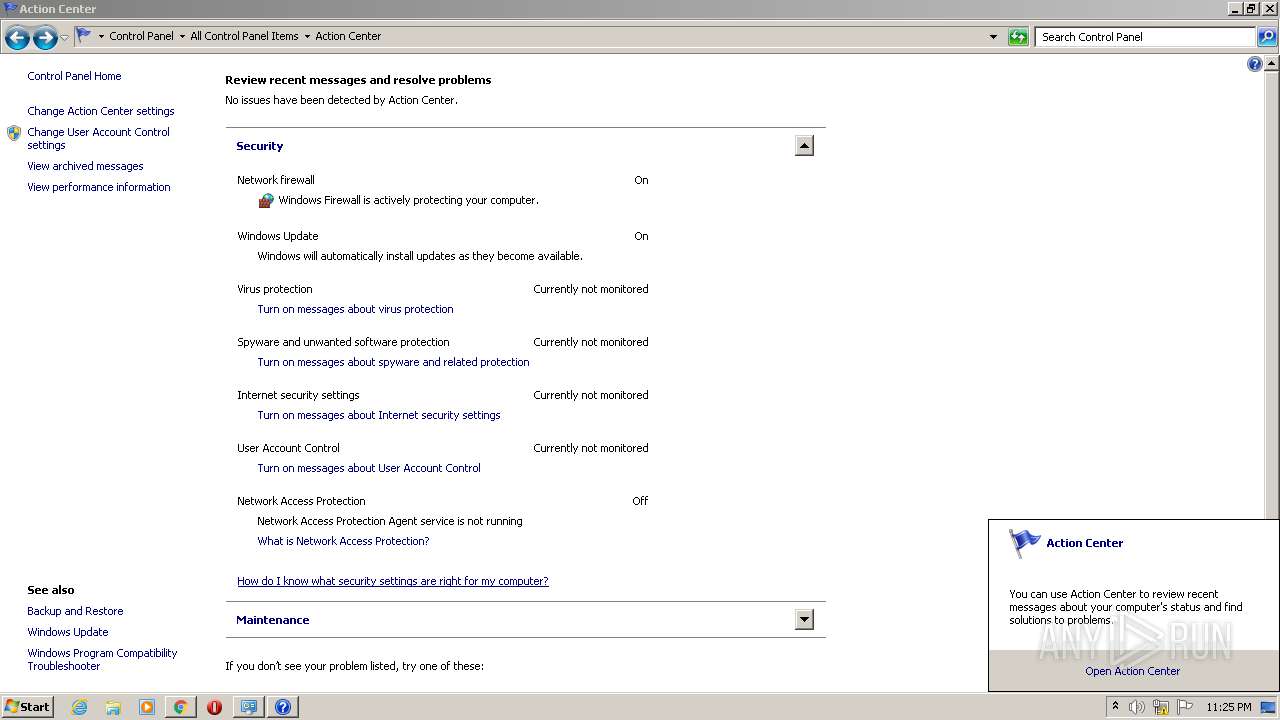Click the Security section heading
Viewport: 1280px width, 720px height.
point(259,146)
